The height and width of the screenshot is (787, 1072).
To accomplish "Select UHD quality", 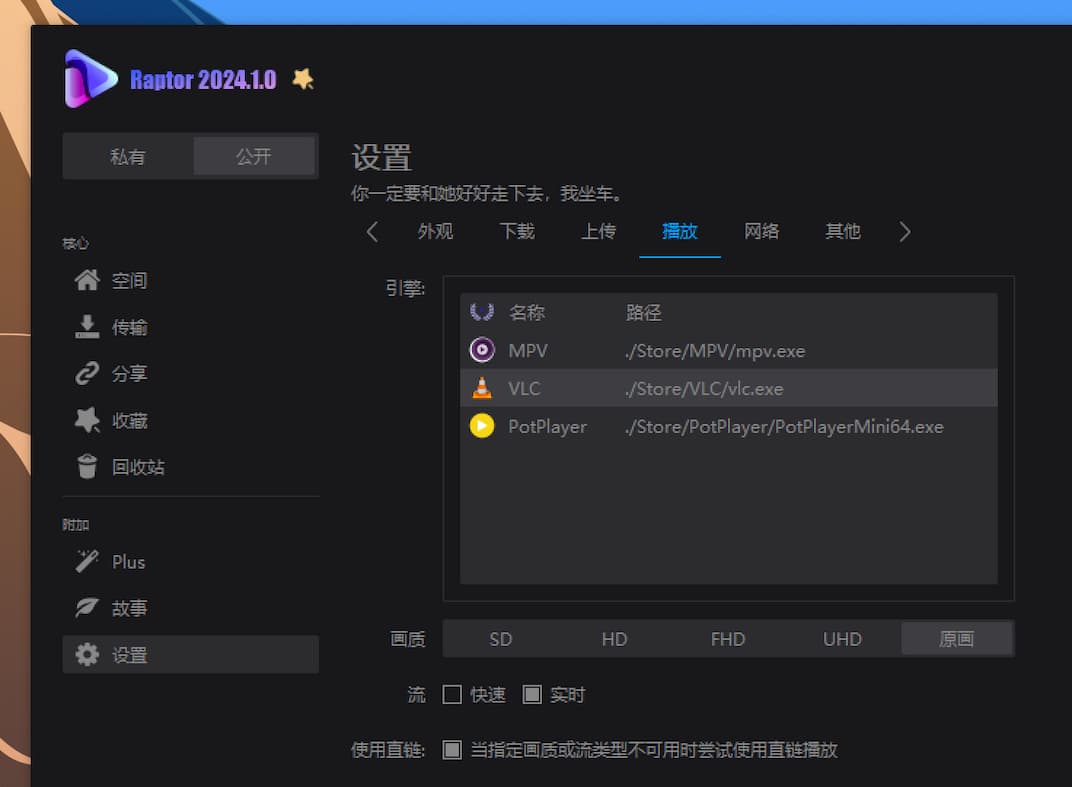I will click(x=842, y=639).
